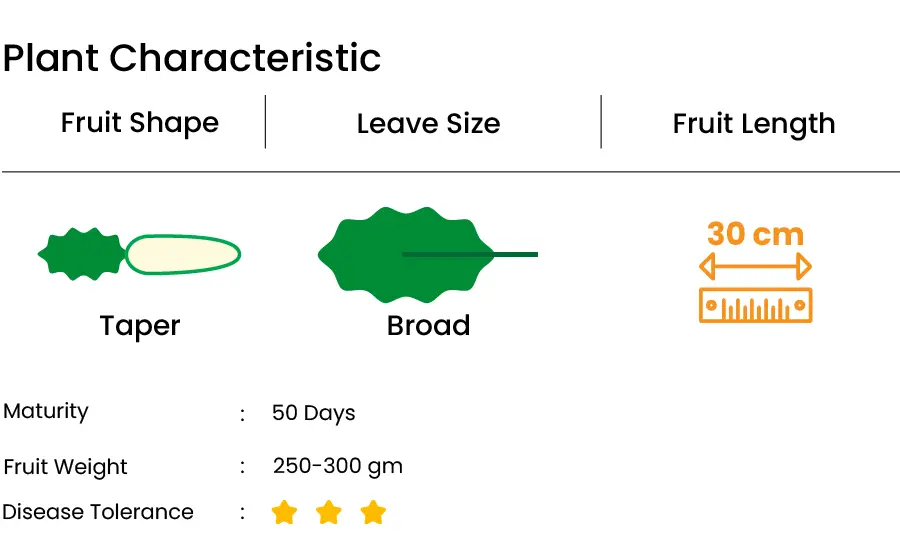900x548 pixels.
Task: Select the second disease tolerance star
Action: point(329,512)
